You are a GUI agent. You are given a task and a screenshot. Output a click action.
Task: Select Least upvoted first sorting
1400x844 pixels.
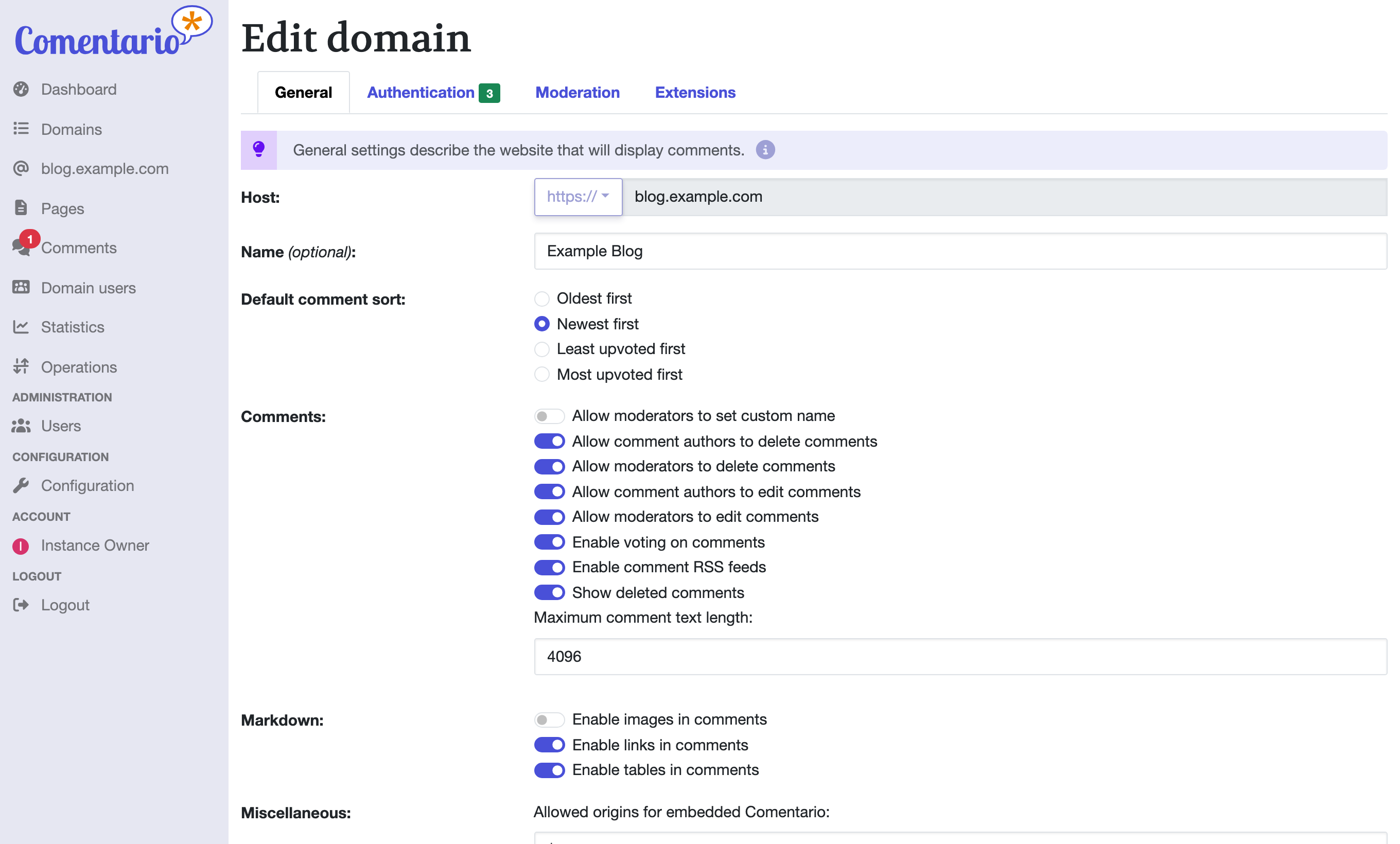point(542,349)
